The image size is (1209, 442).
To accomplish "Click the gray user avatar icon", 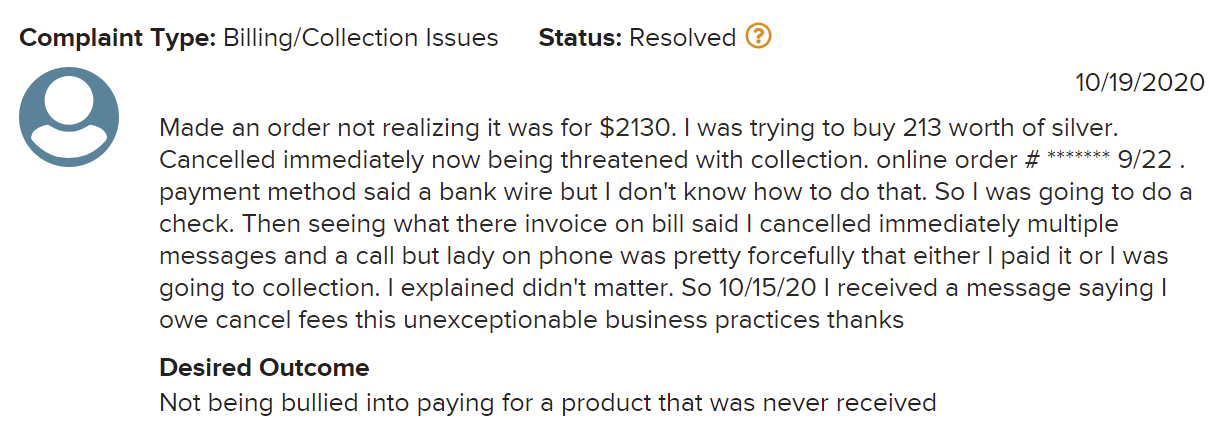I will pyautogui.click(x=69, y=116).
